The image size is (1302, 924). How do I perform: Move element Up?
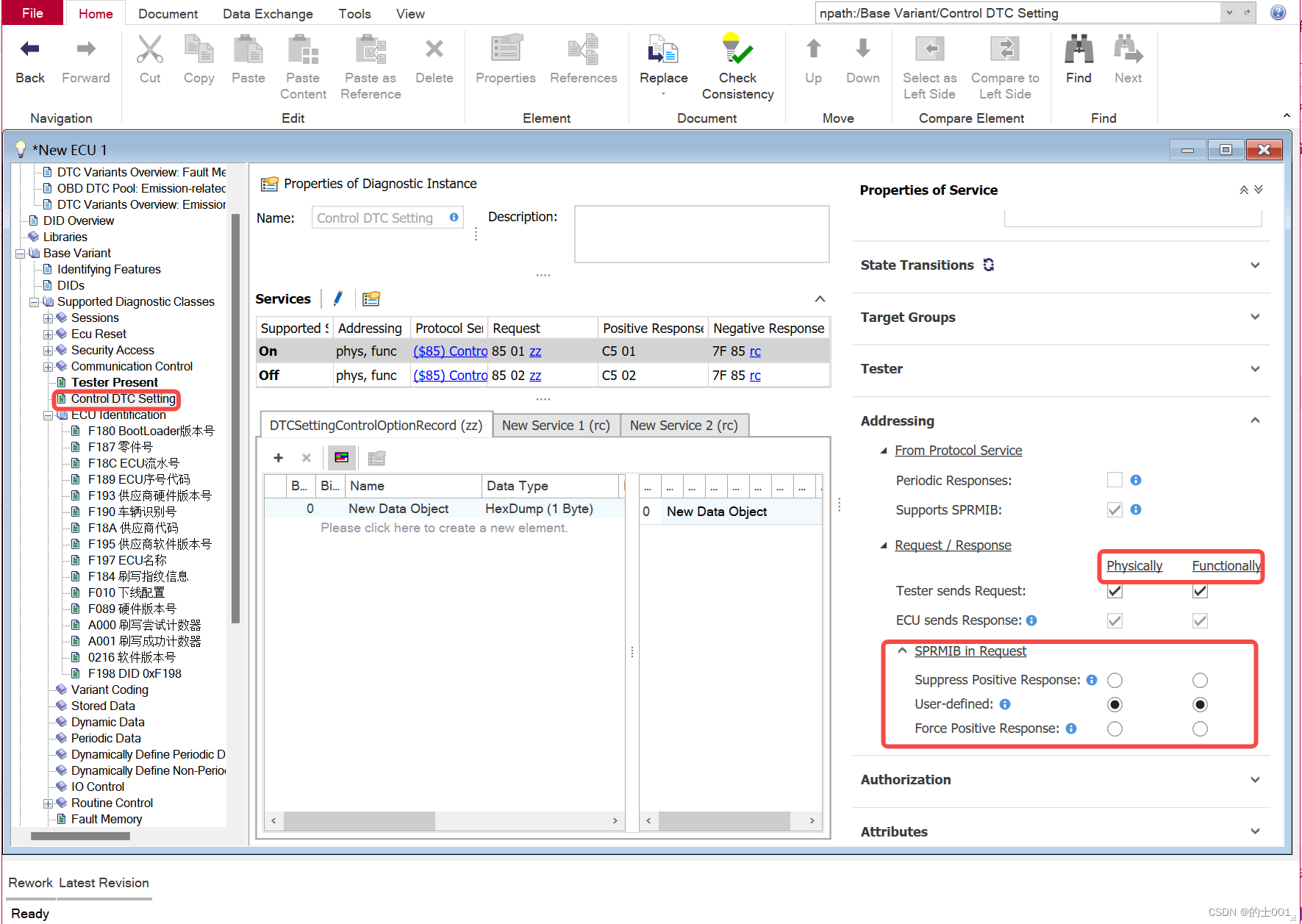(x=813, y=49)
